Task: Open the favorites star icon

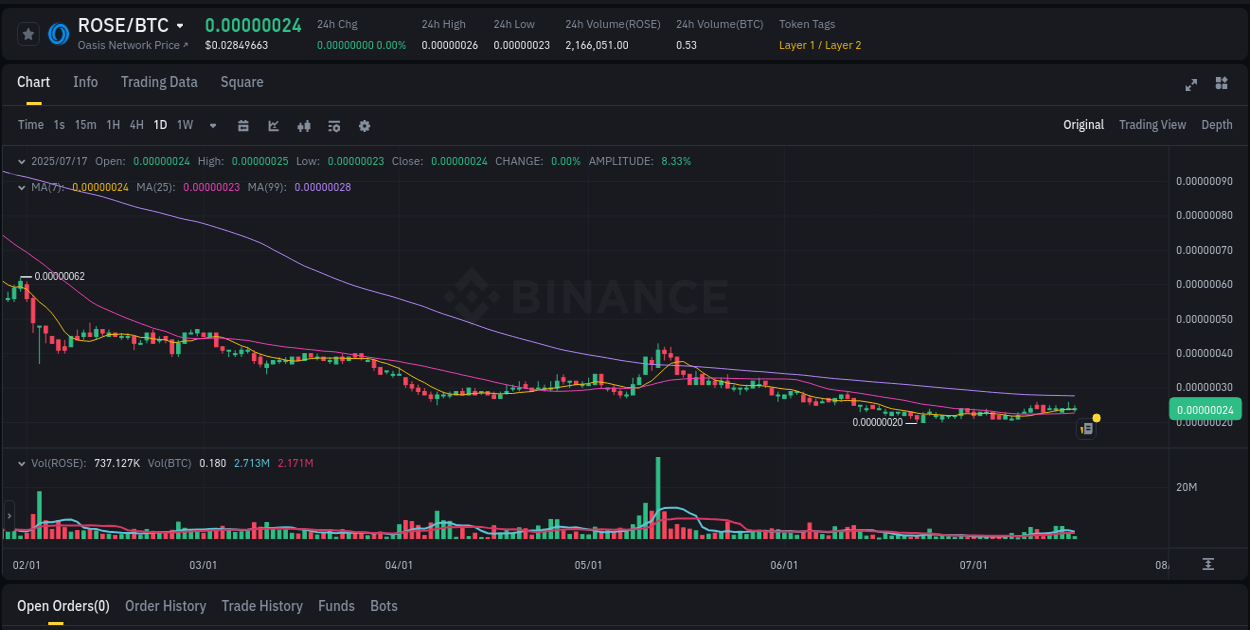Action: click(28, 33)
